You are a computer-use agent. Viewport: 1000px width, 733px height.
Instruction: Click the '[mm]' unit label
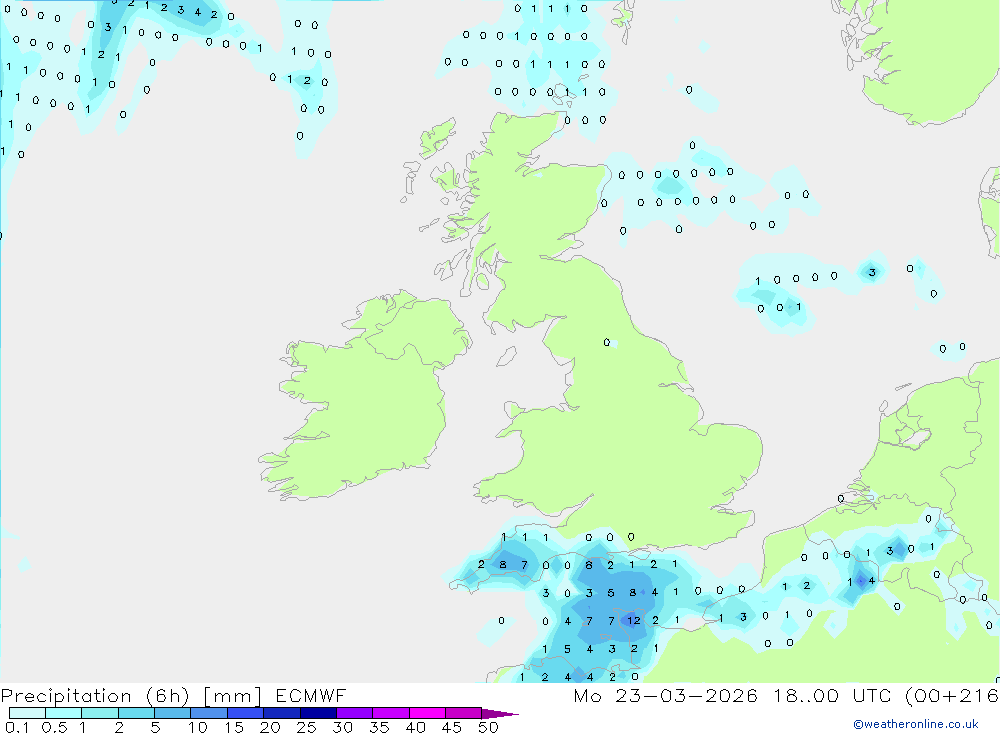point(233,696)
